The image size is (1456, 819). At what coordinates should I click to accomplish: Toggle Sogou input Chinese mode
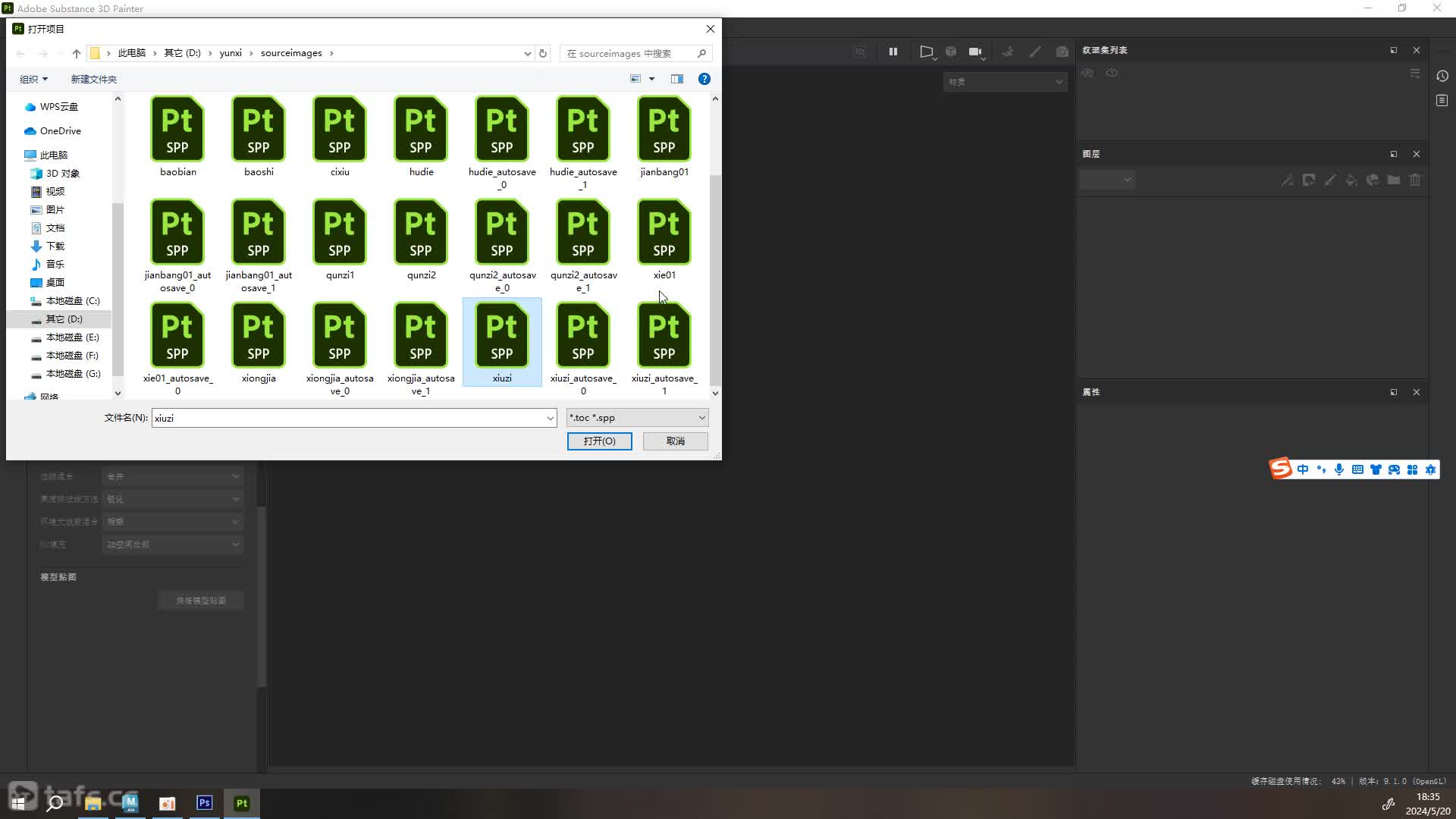click(x=1303, y=469)
